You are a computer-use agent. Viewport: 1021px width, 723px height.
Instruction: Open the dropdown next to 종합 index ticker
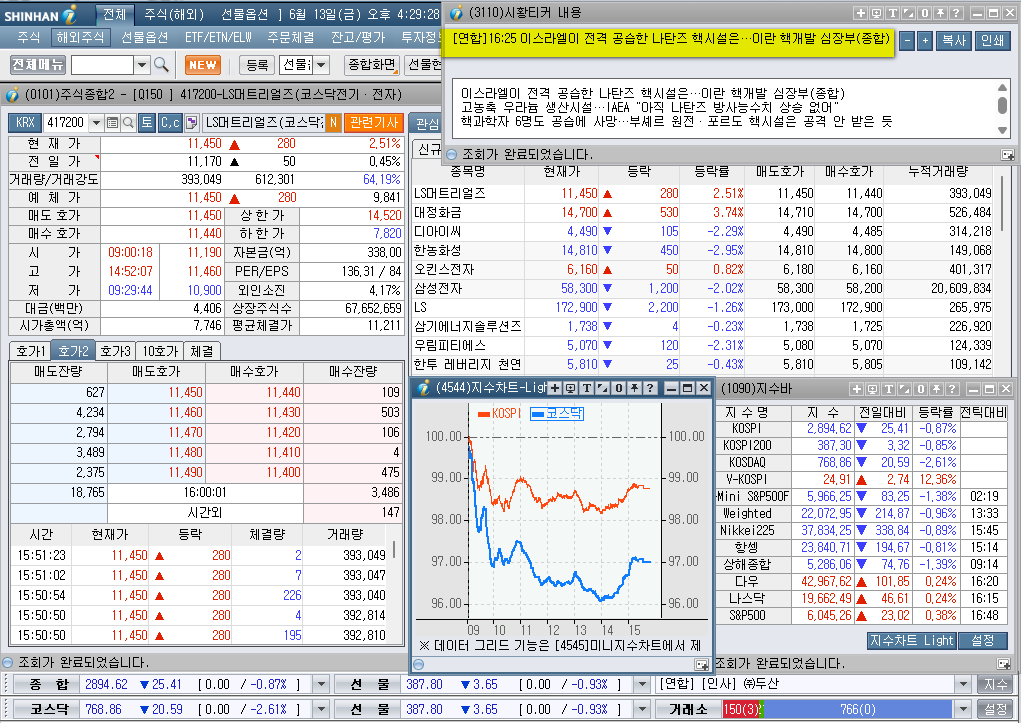(320, 684)
